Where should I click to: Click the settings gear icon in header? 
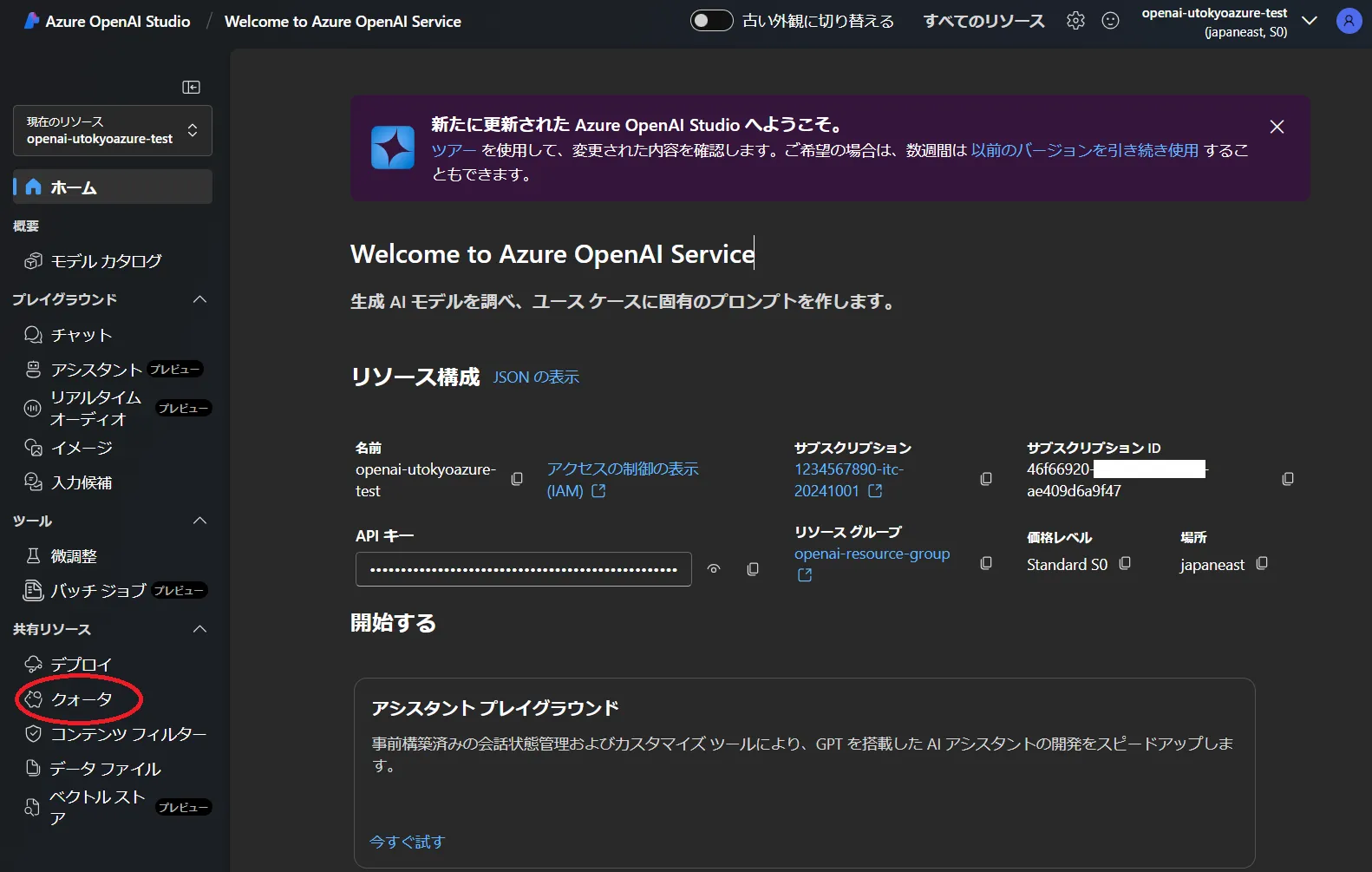(x=1075, y=21)
